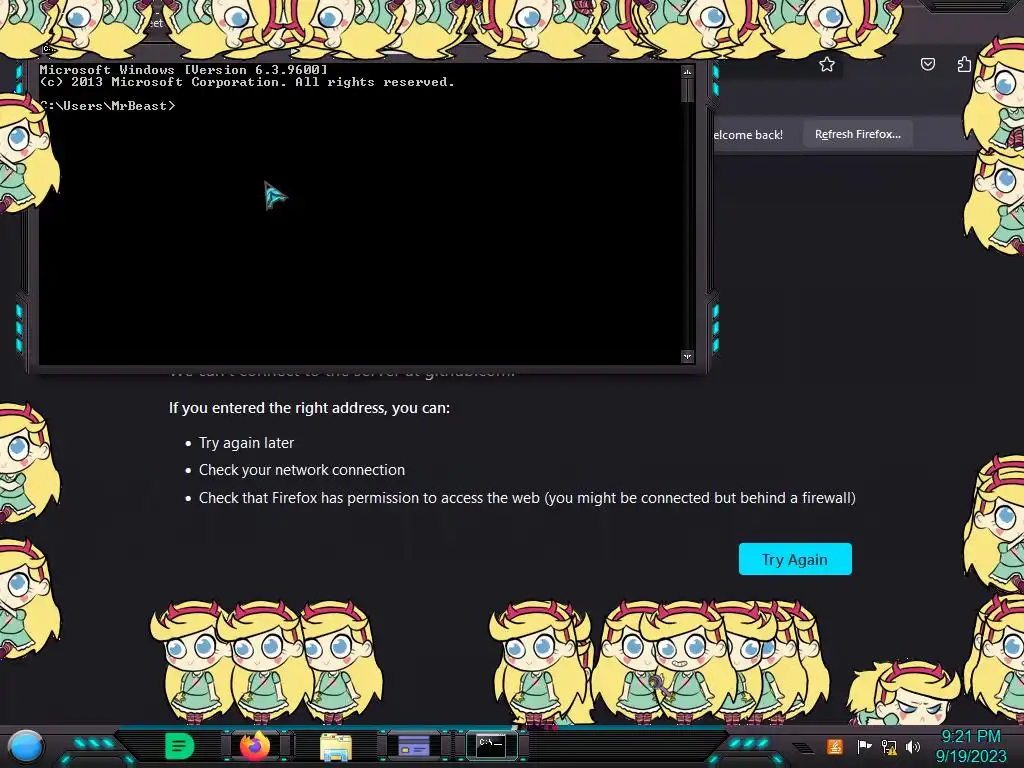Click the 'Microsoft Windows [Version 6.3.9600]' line
This screenshot has width=1024, height=768.
pyautogui.click(x=184, y=69)
